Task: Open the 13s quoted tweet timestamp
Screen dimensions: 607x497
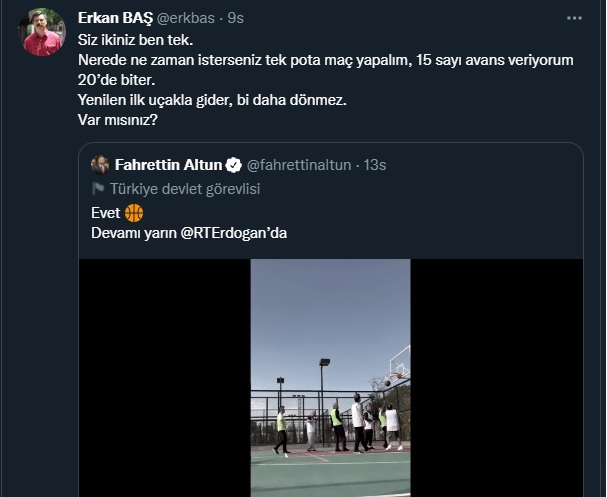Action: (375, 165)
